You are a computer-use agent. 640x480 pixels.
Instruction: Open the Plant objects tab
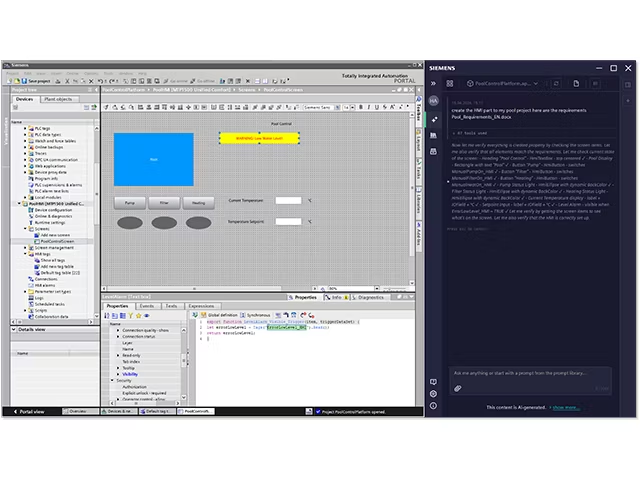58,99
